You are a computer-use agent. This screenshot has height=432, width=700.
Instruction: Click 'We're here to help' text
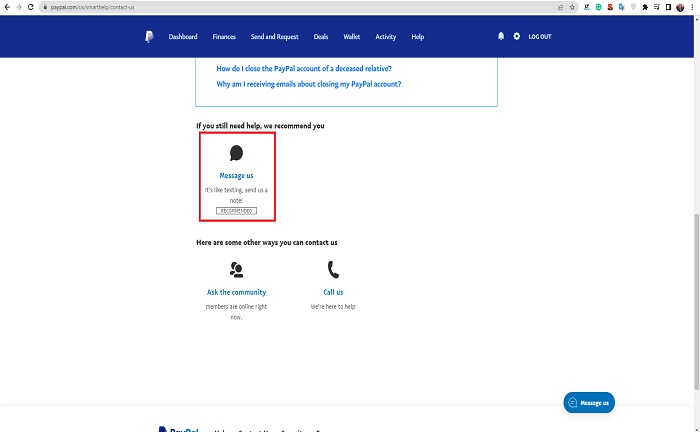tap(333, 307)
